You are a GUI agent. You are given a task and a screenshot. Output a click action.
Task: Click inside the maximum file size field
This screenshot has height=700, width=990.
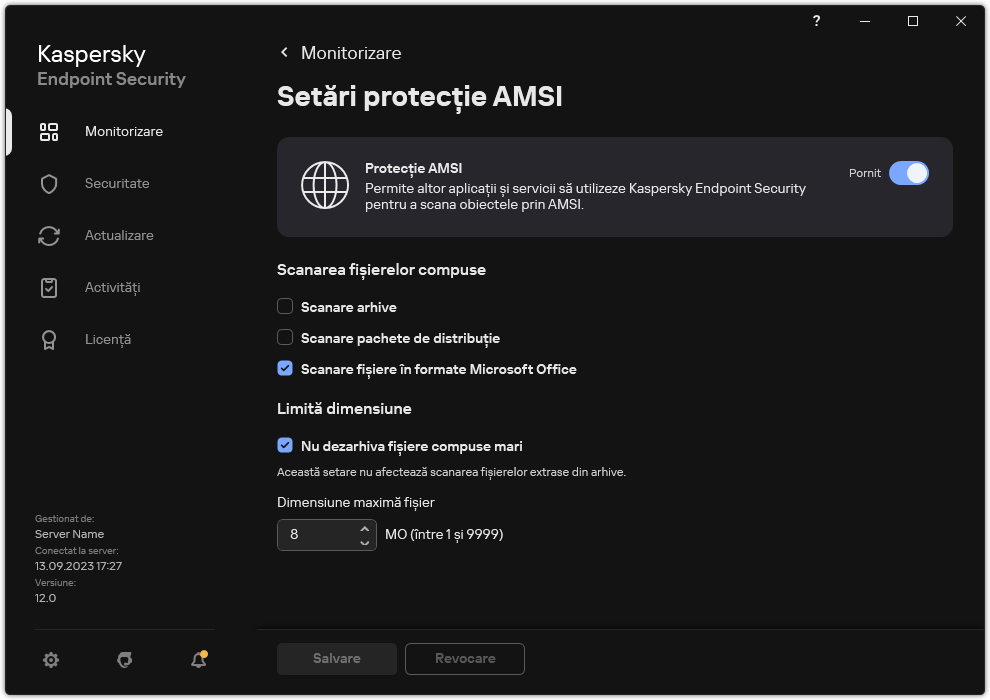(315, 534)
